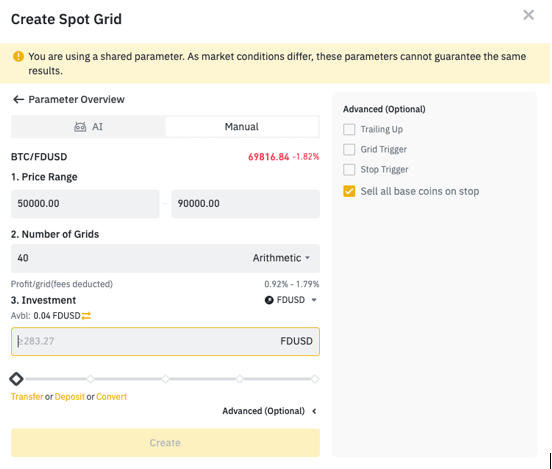The image size is (552, 469).
Task: Uncheck Sell all base coins on stop
Action: 349,191
